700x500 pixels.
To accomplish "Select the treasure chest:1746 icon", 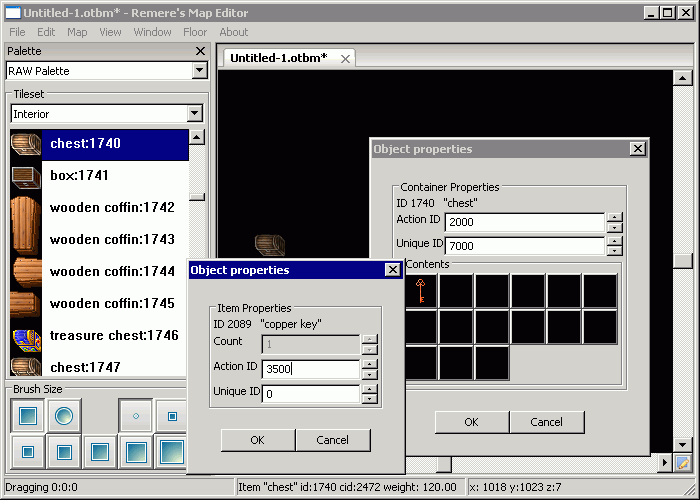I will coord(26,341).
